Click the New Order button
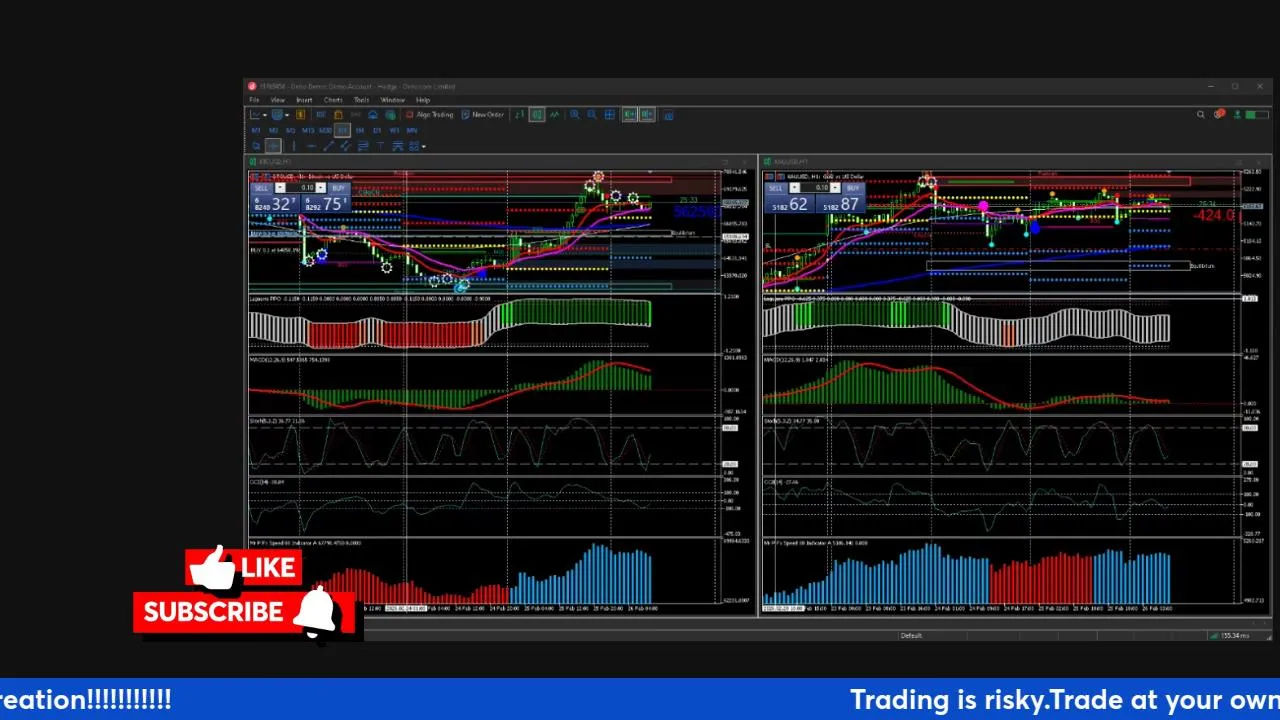 tap(483, 115)
